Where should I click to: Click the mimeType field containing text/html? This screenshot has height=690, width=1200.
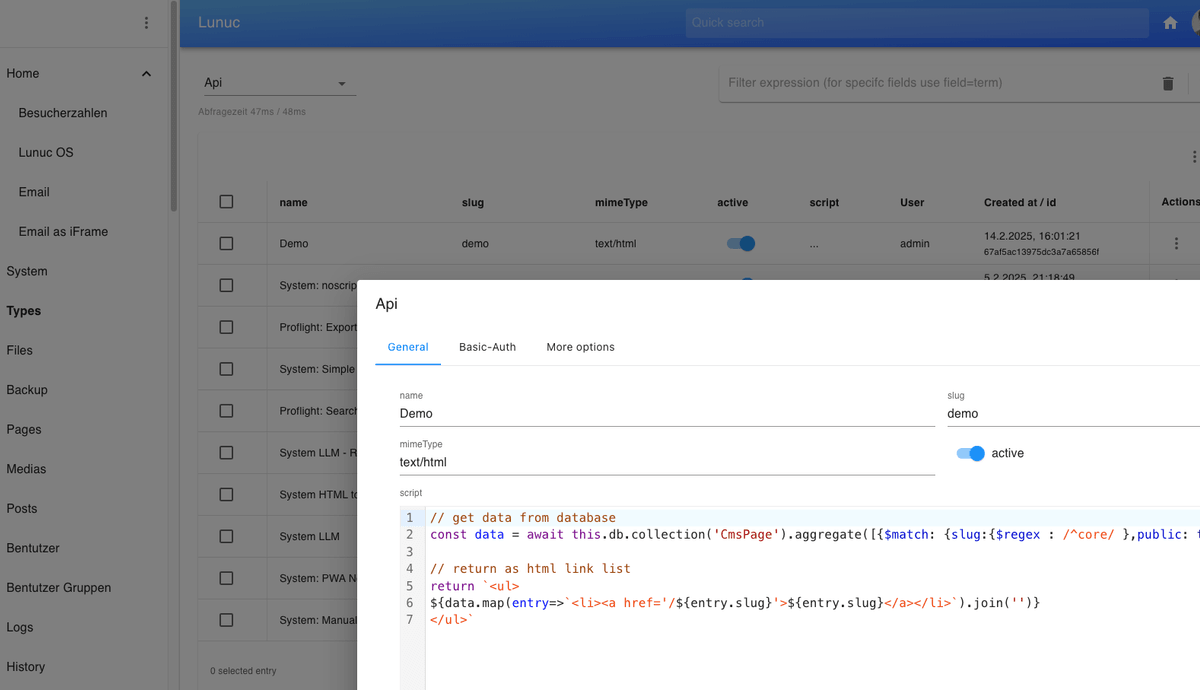click(666, 462)
